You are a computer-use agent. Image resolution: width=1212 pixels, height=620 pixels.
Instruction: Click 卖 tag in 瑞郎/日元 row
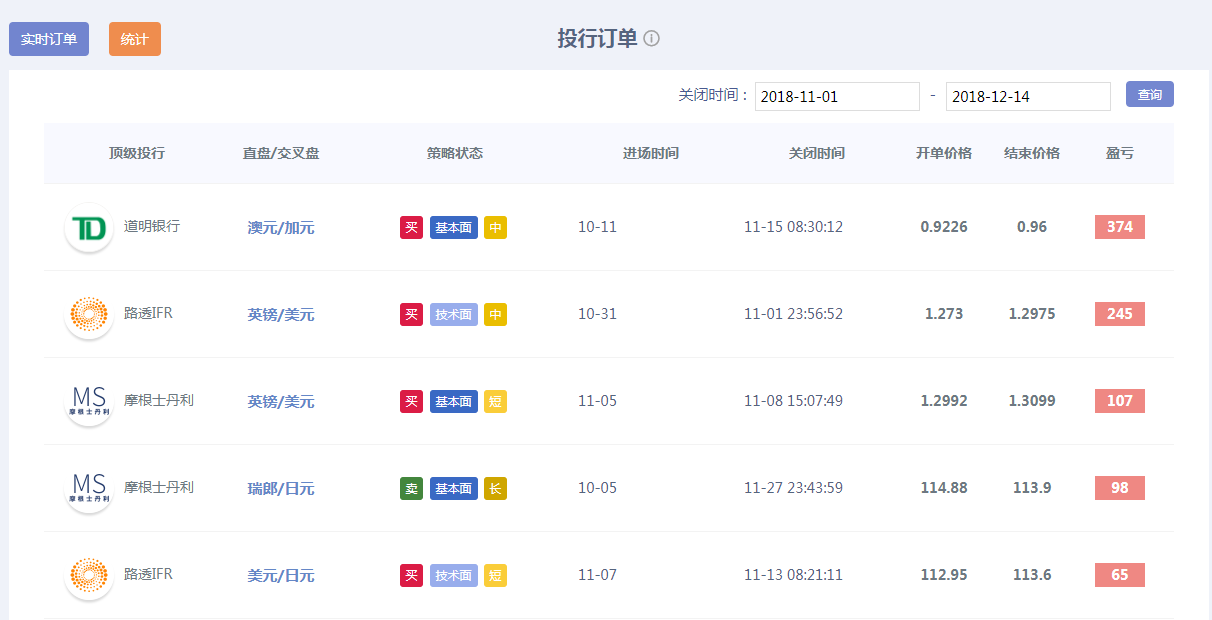(x=411, y=488)
